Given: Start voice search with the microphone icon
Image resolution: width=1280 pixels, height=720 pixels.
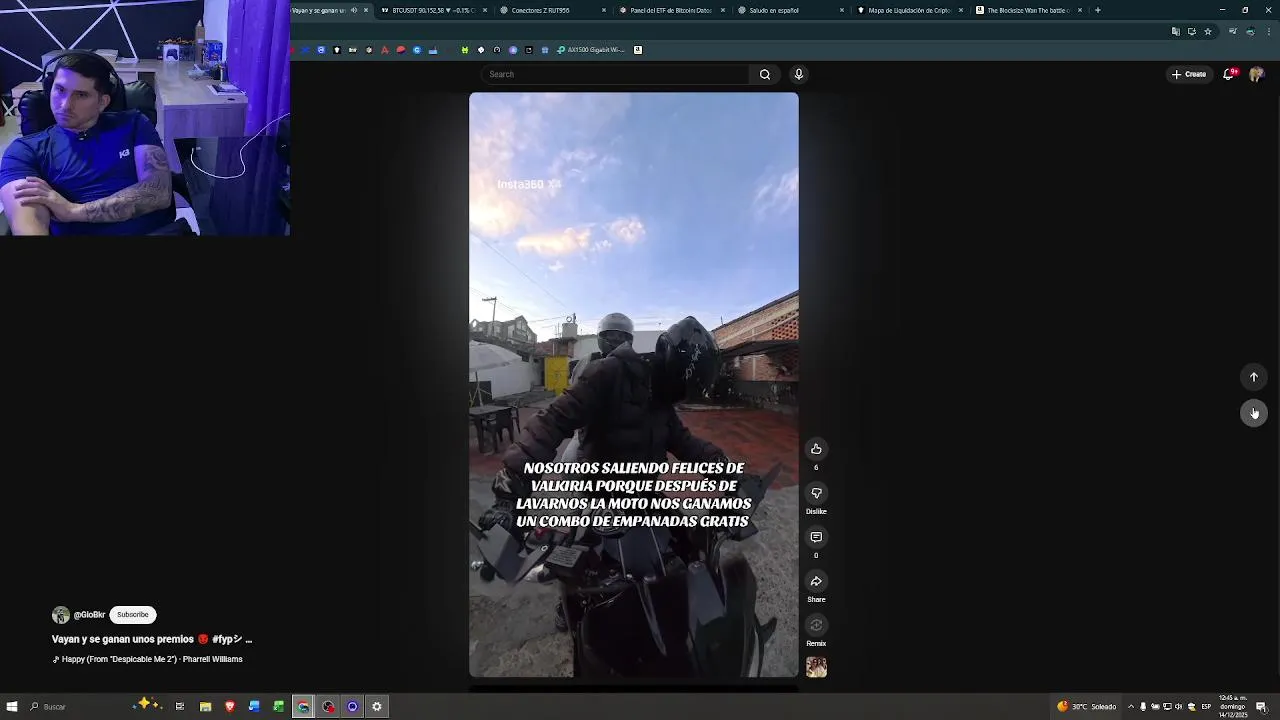Looking at the screenshot, I should [x=798, y=74].
